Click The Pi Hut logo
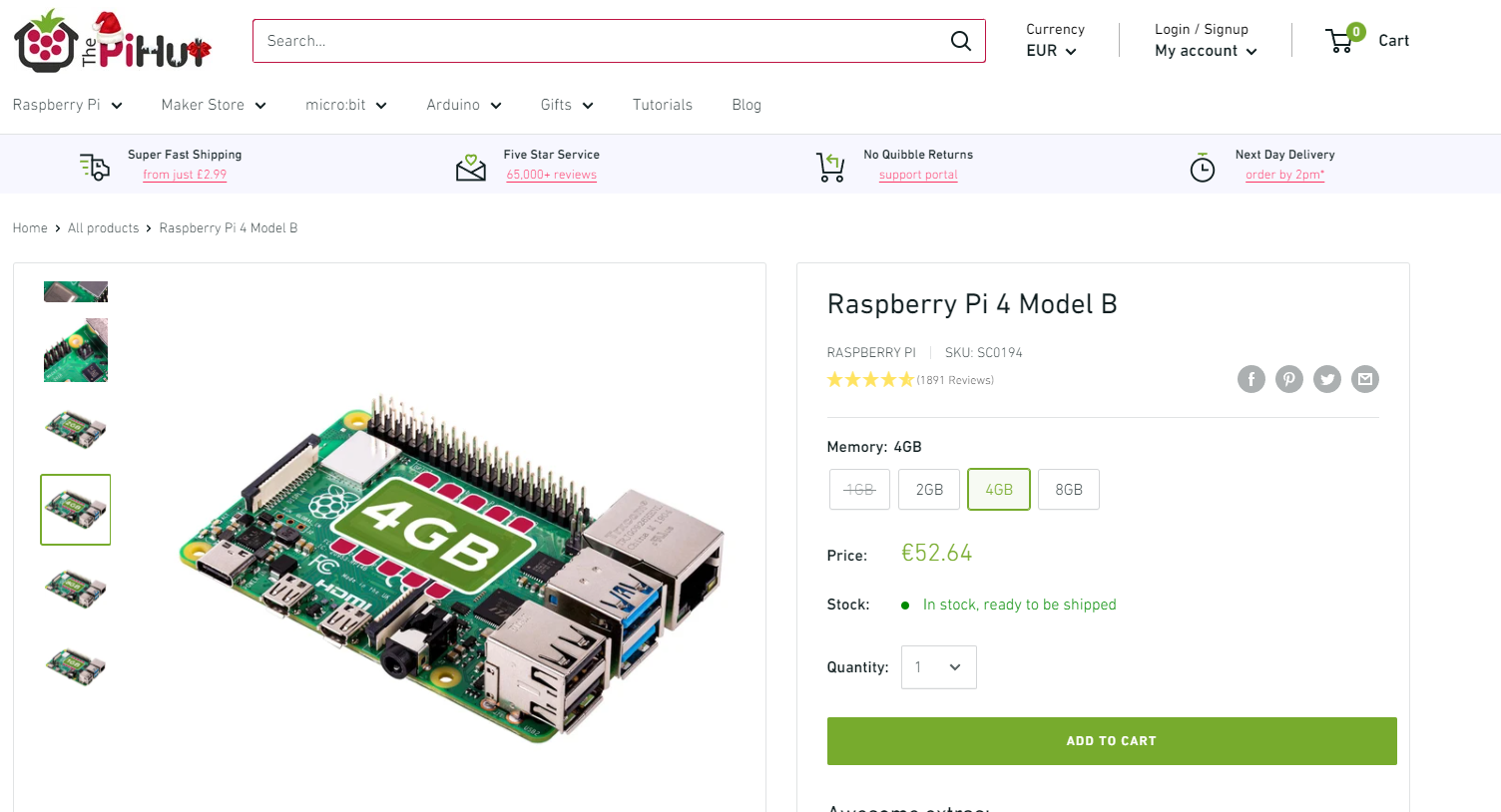 tap(113, 41)
